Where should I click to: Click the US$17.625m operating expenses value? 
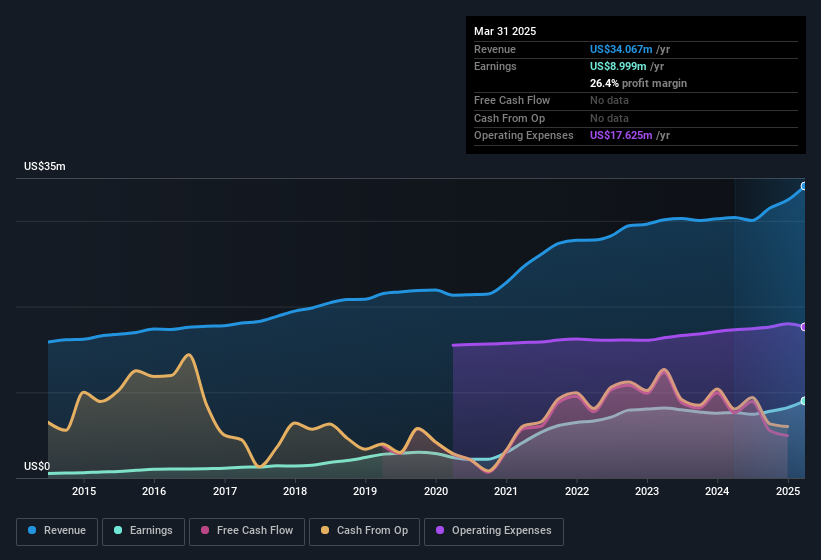tap(621, 136)
